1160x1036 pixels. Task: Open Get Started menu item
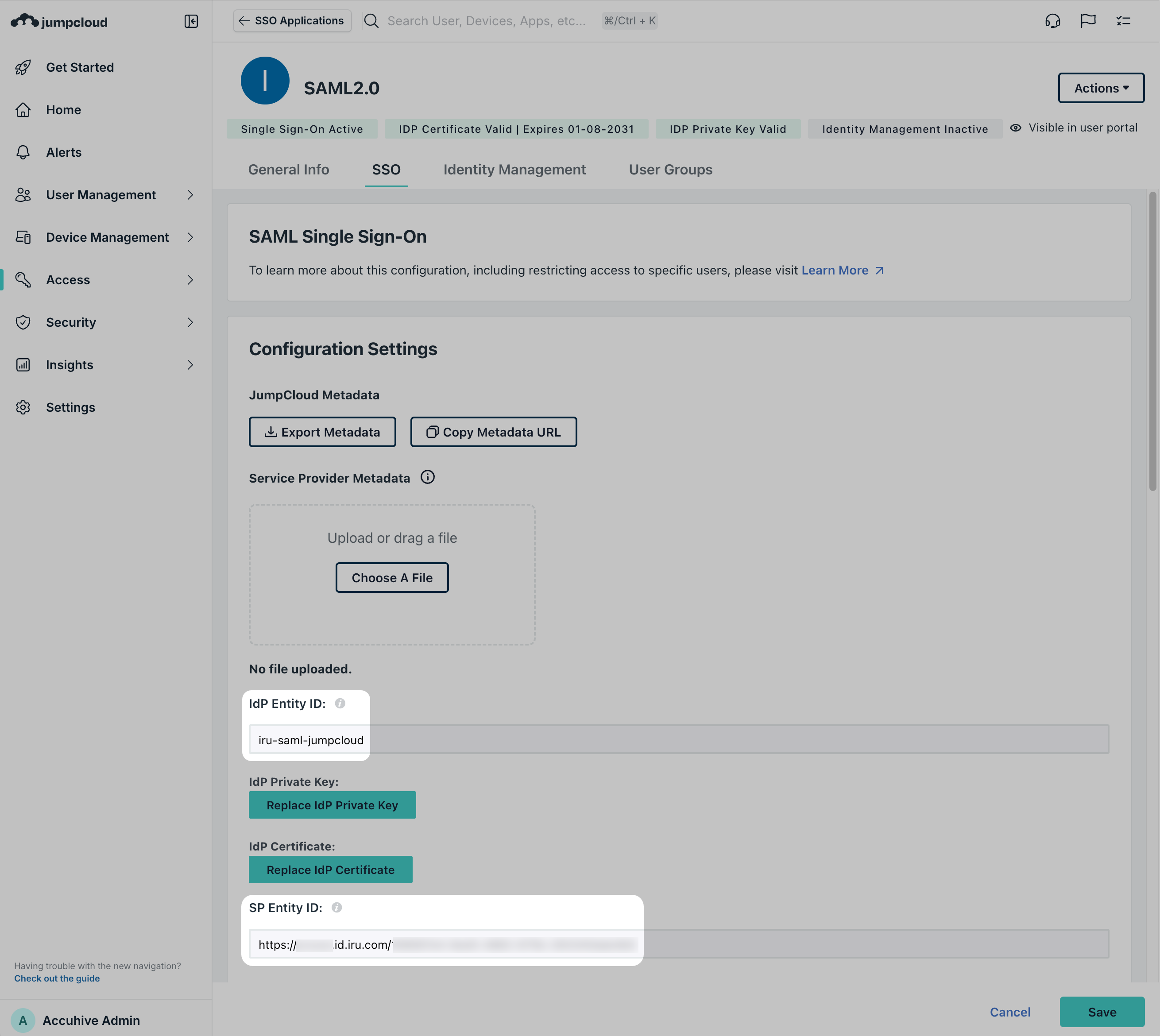[x=80, y=67]
